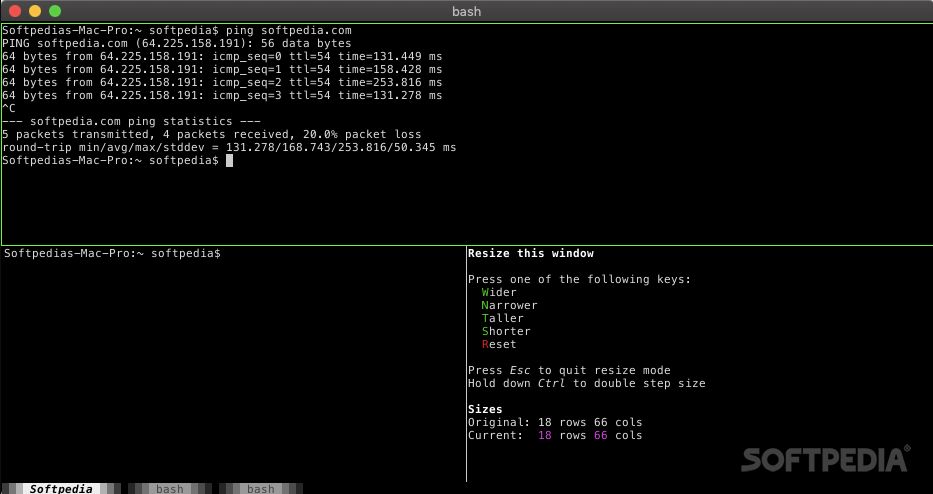Select the last bash tab in status bar
The image size is (933, 494).
click(261, 489)
